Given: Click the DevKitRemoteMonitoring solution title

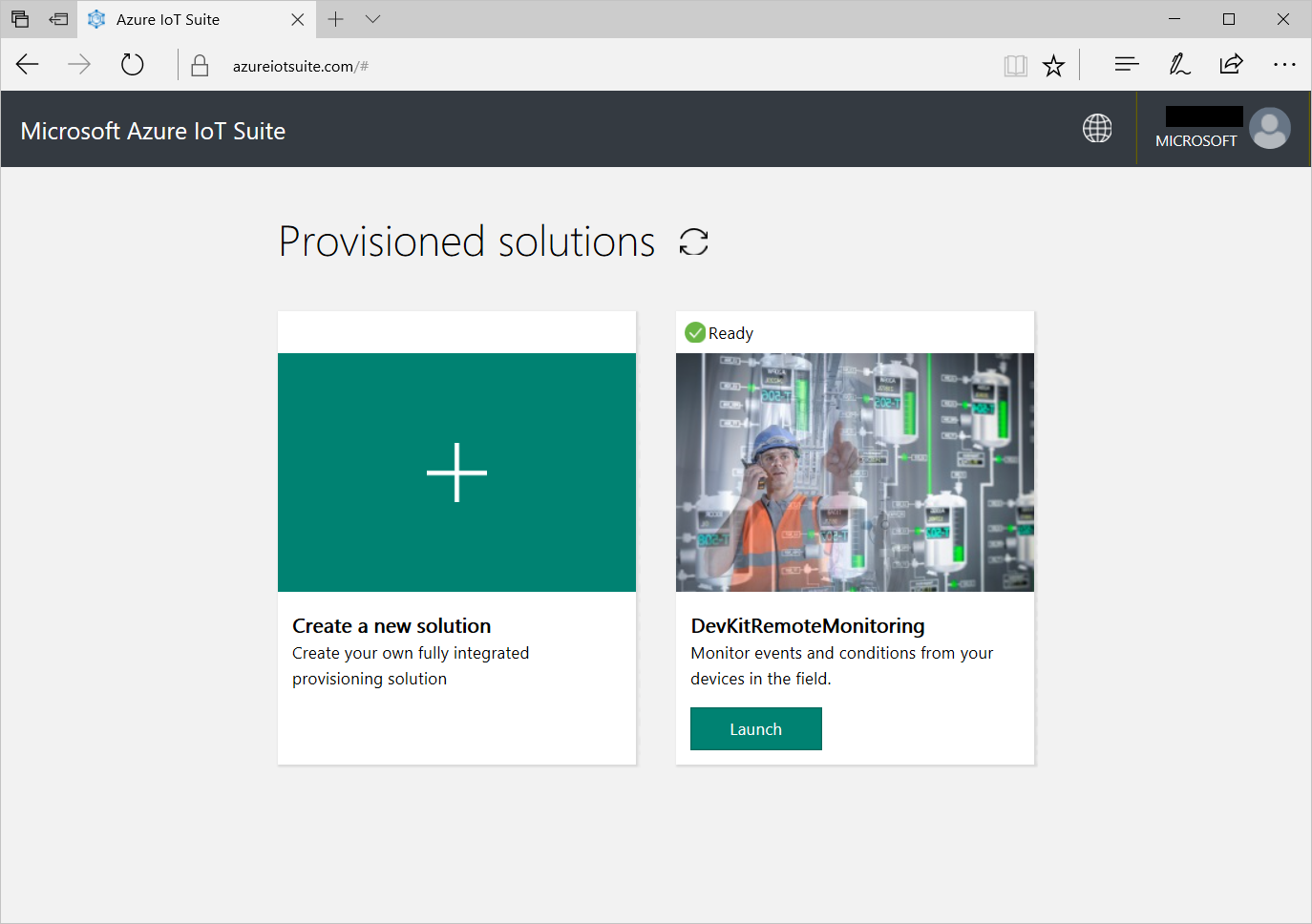Looking at the screenshot, I should (x=808, y=626).
